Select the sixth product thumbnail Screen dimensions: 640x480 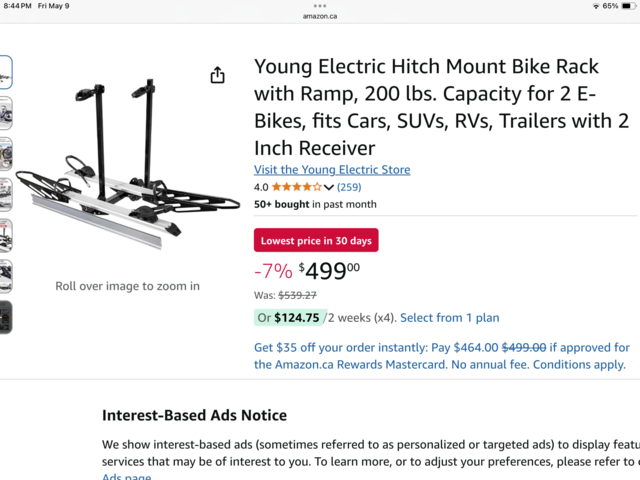[x=6, y=276]
